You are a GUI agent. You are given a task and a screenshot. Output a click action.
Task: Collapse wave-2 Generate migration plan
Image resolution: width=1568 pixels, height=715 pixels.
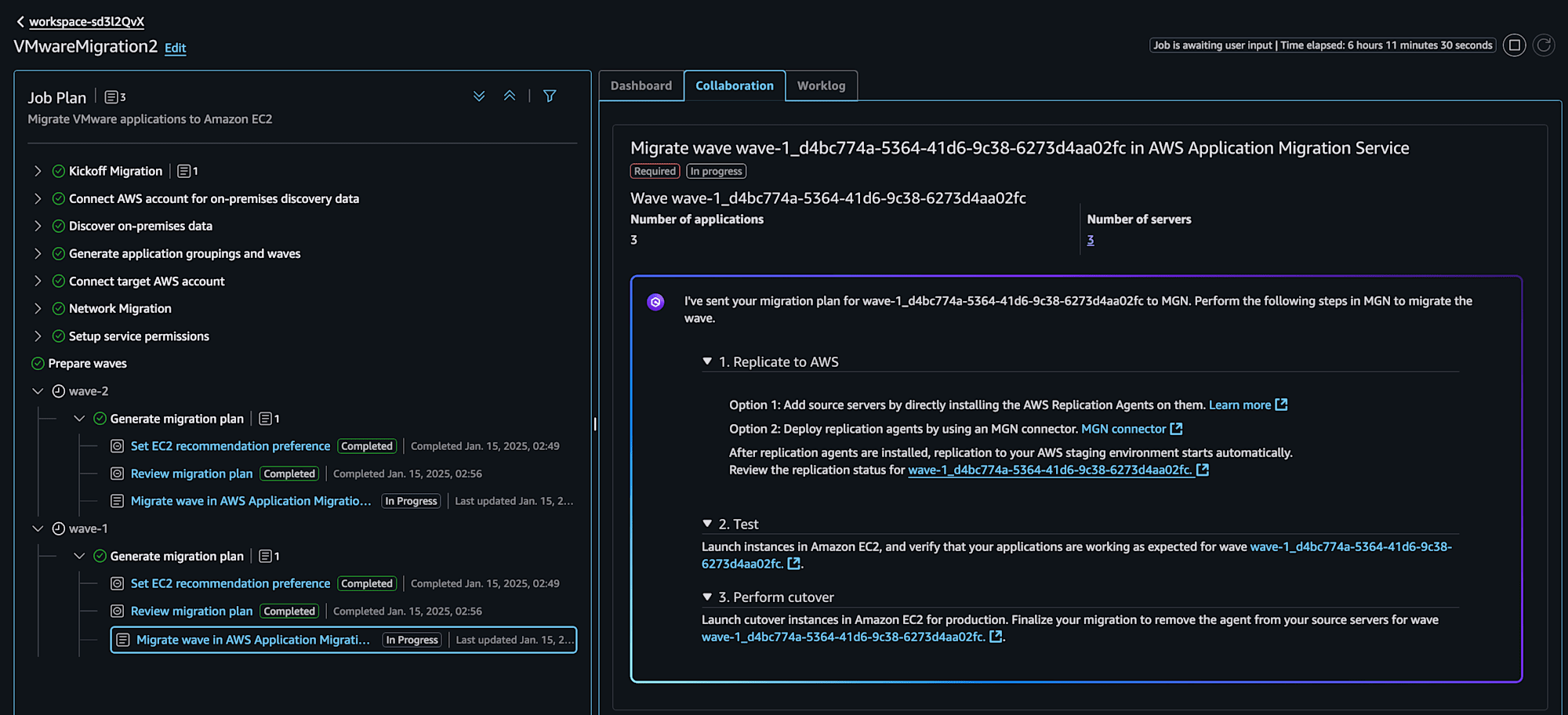coord(79,419)
